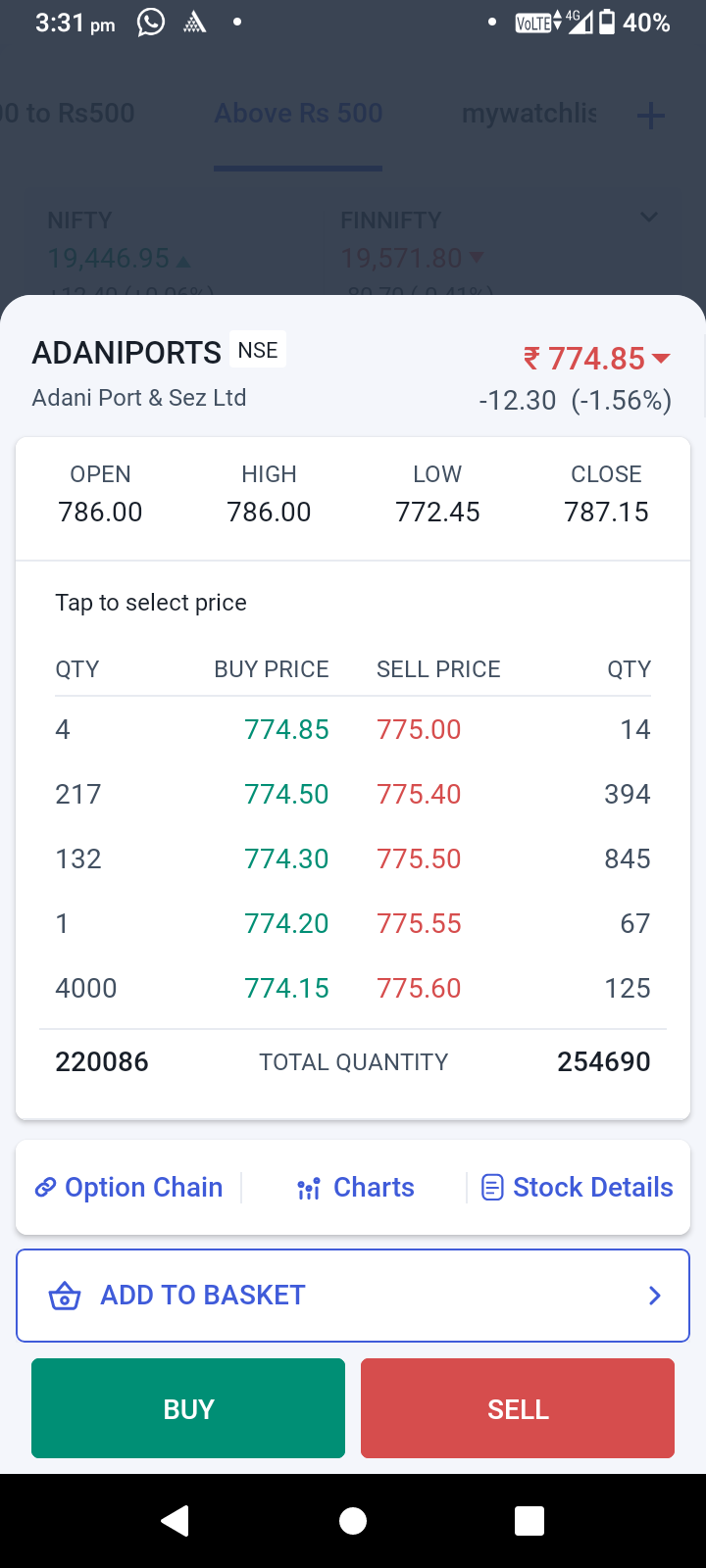Tap the Charts candlestick icon
This screenshot has width=706, height=1568.
click(309, 1188)
